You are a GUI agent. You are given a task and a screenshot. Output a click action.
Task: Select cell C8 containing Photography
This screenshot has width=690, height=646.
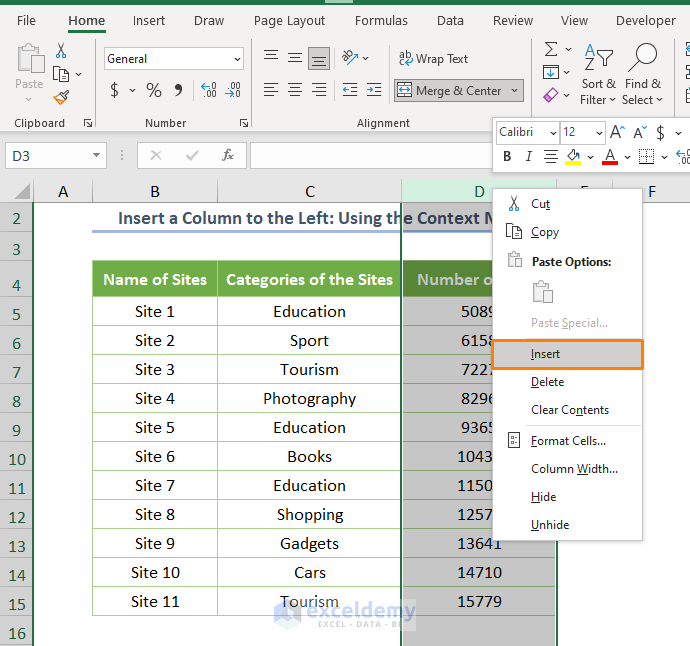point(309,398)
